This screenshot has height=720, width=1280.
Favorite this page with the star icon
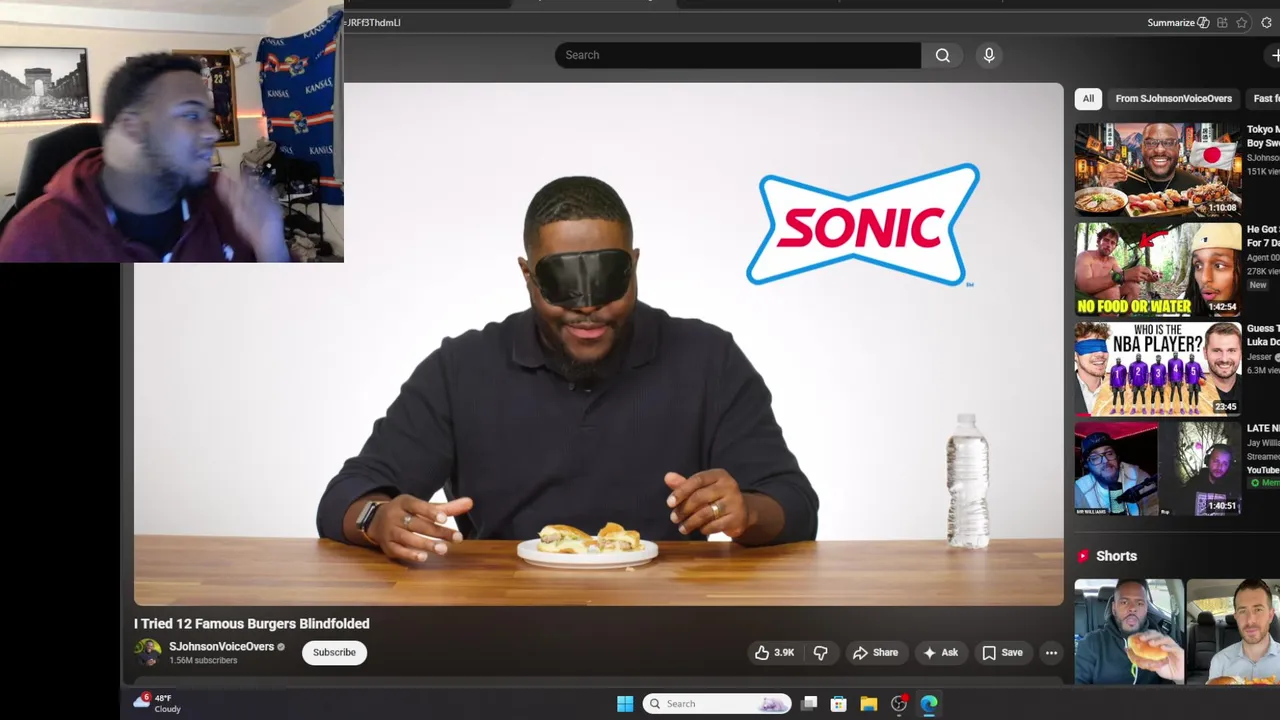point(1242,22)
